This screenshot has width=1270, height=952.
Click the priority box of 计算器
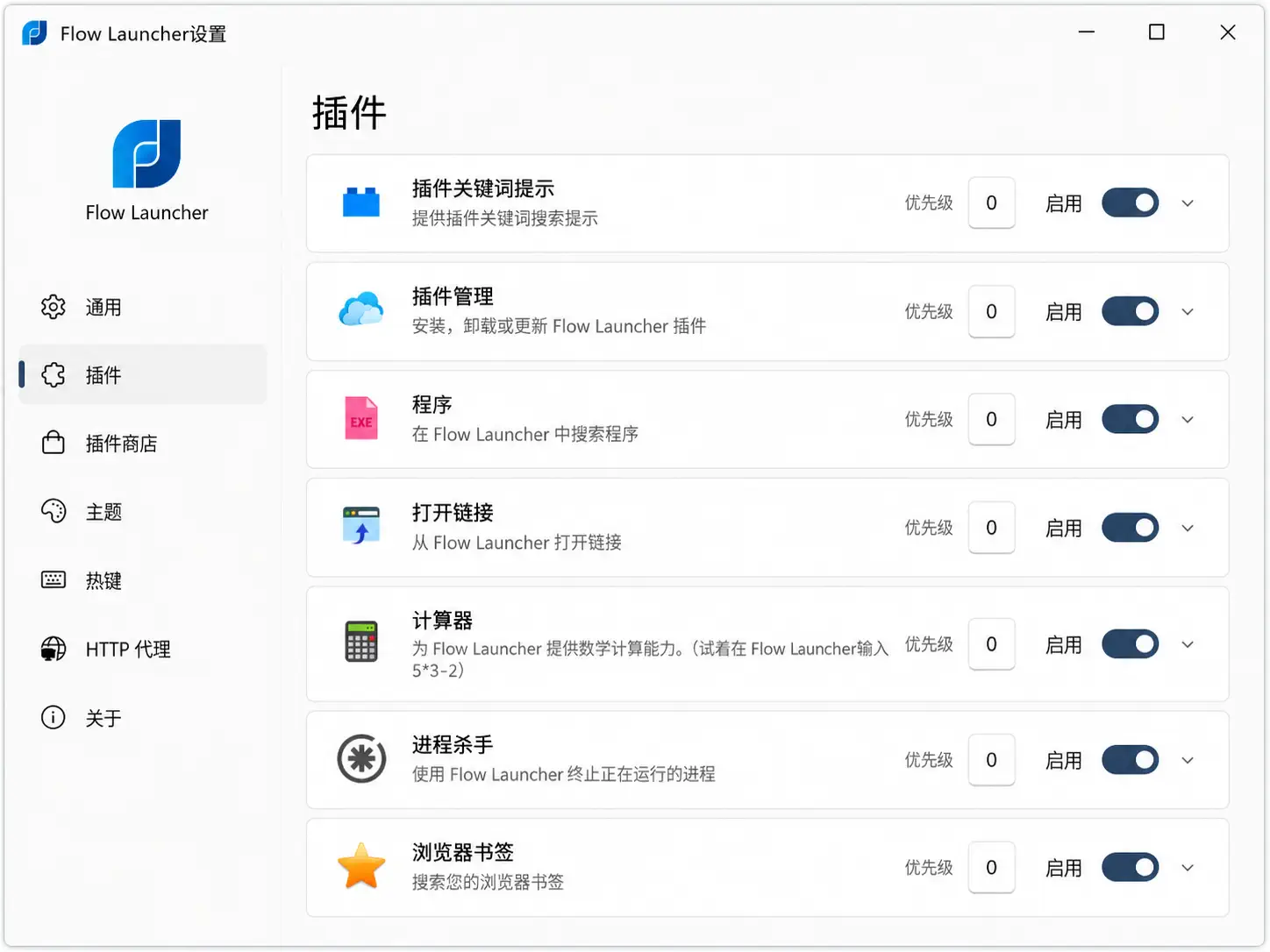(992, 643)
